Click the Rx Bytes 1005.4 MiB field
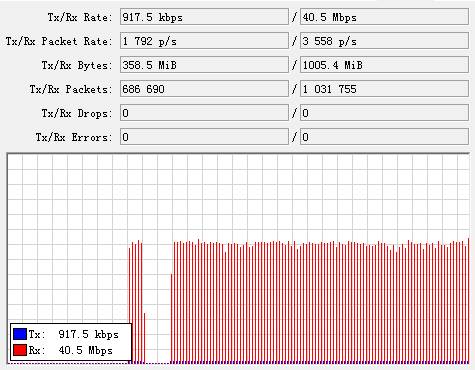Screen dimensions: 475x370 [x=384, y=65]
